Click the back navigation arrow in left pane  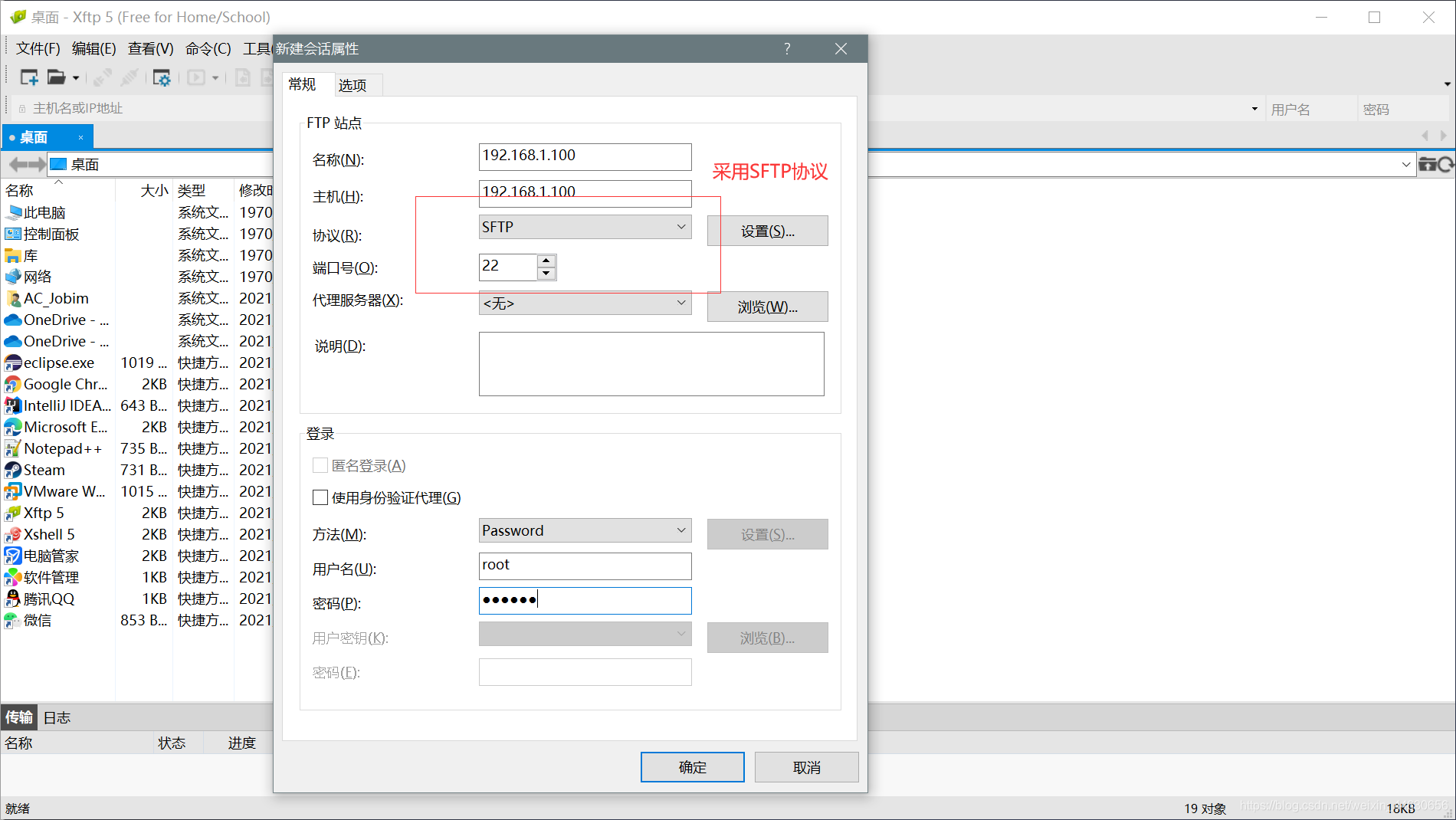click(18, 164)
